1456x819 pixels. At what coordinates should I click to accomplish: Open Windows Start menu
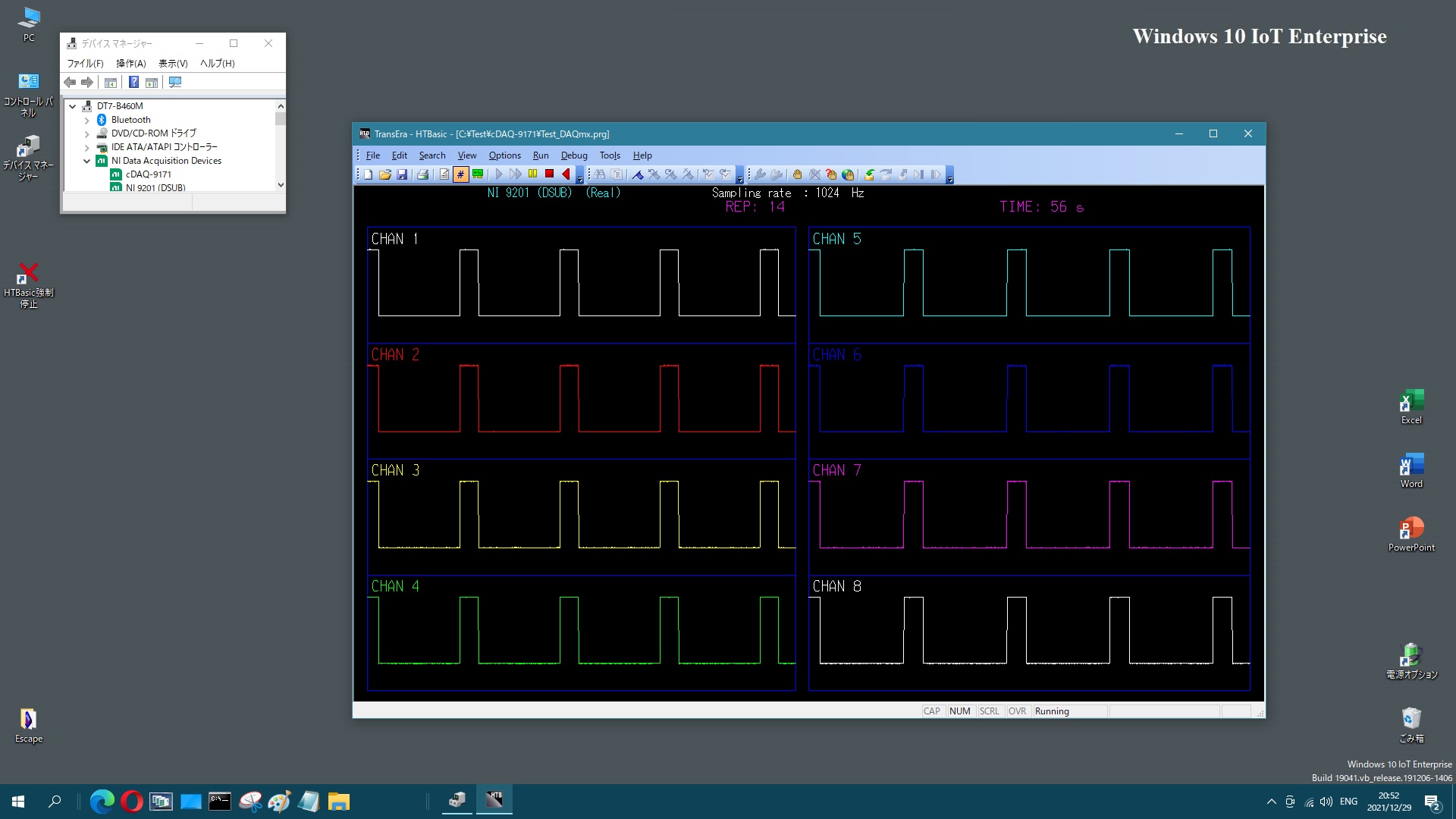click(18, 802)
